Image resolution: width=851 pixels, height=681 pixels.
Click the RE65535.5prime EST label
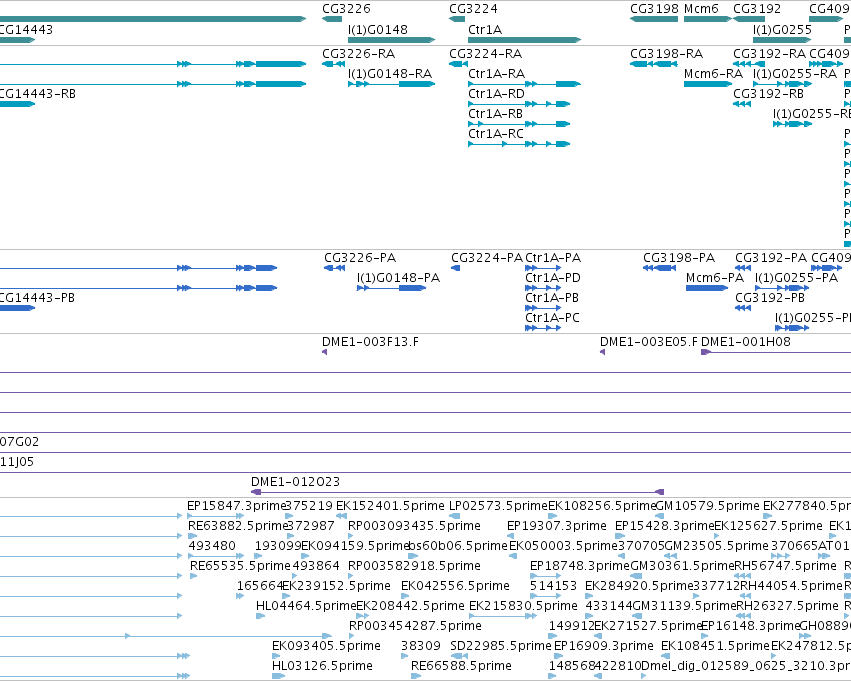coord(240,565)
